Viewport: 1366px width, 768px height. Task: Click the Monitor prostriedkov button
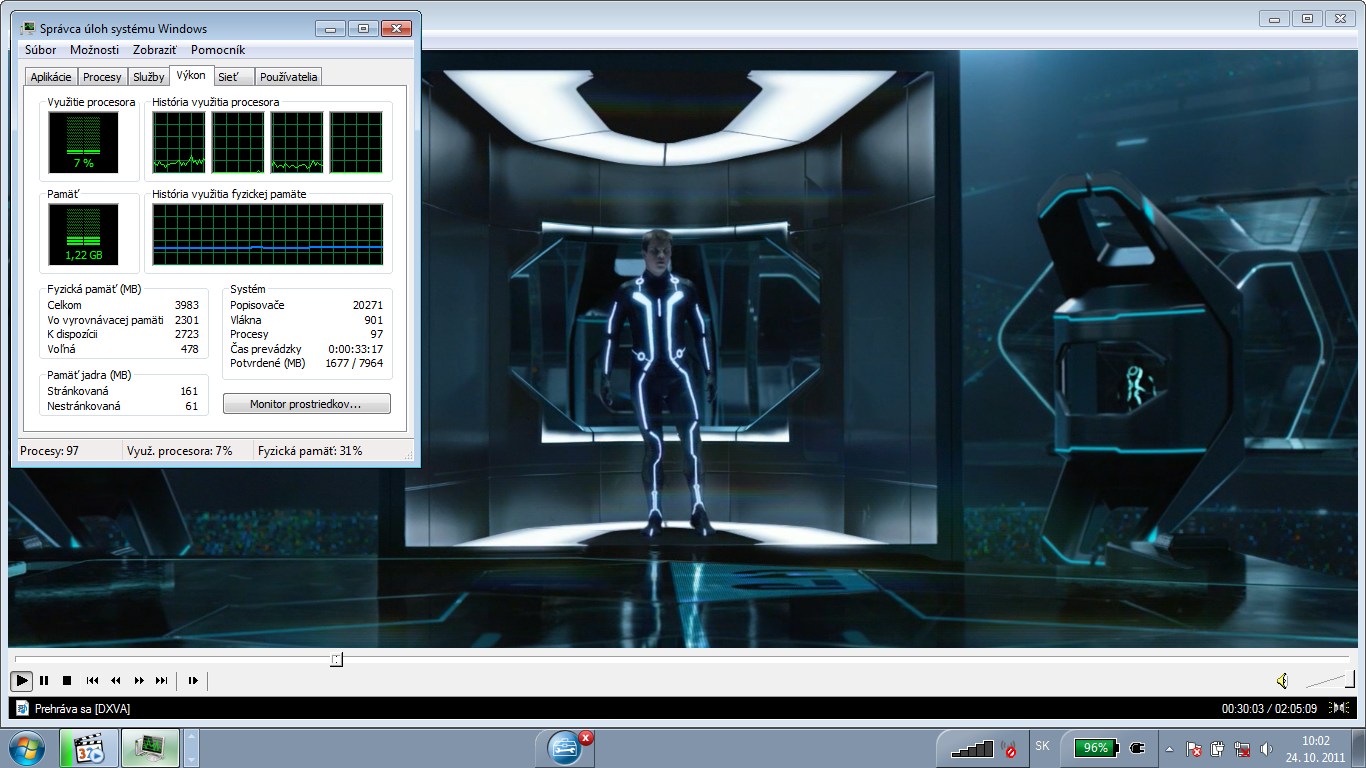(307, 404)
